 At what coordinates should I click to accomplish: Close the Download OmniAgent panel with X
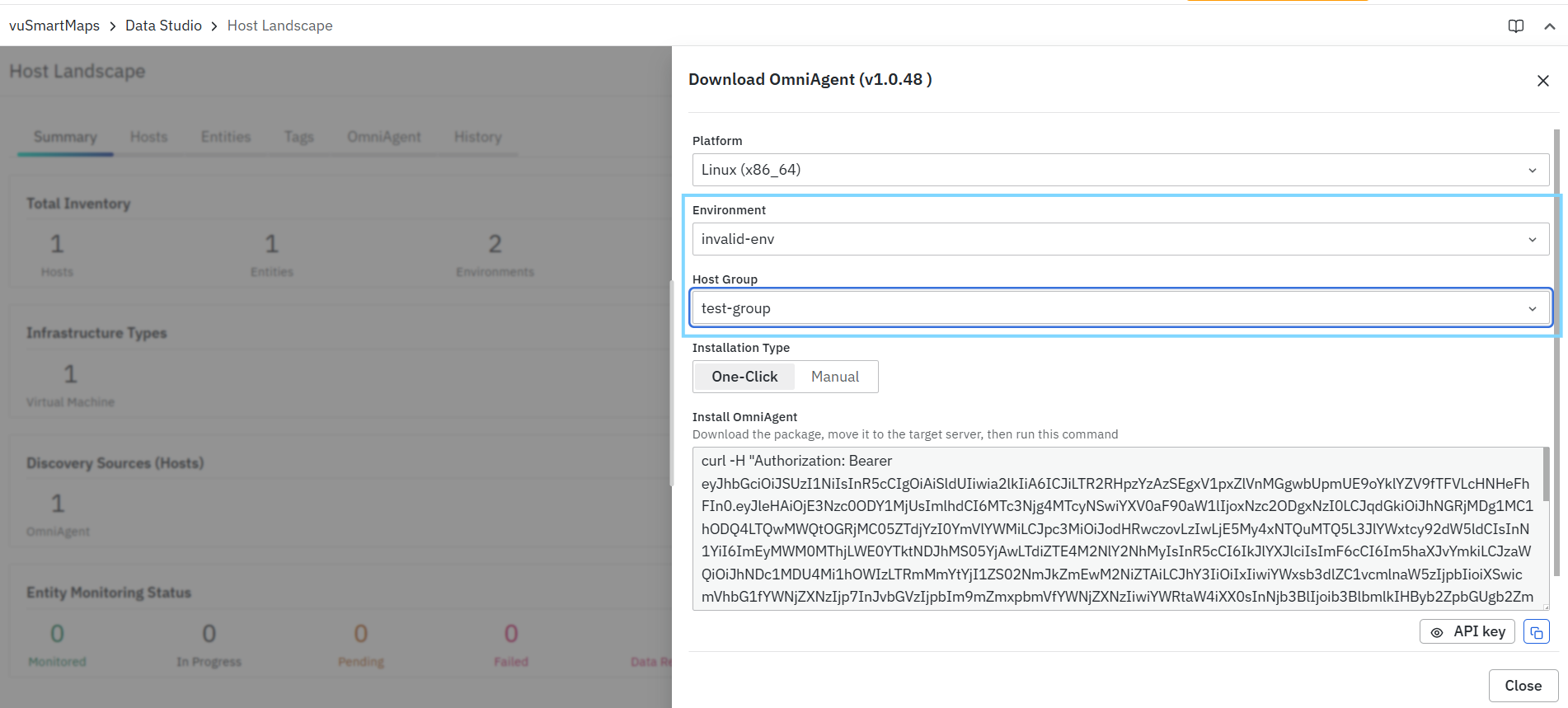(1543, 81)
